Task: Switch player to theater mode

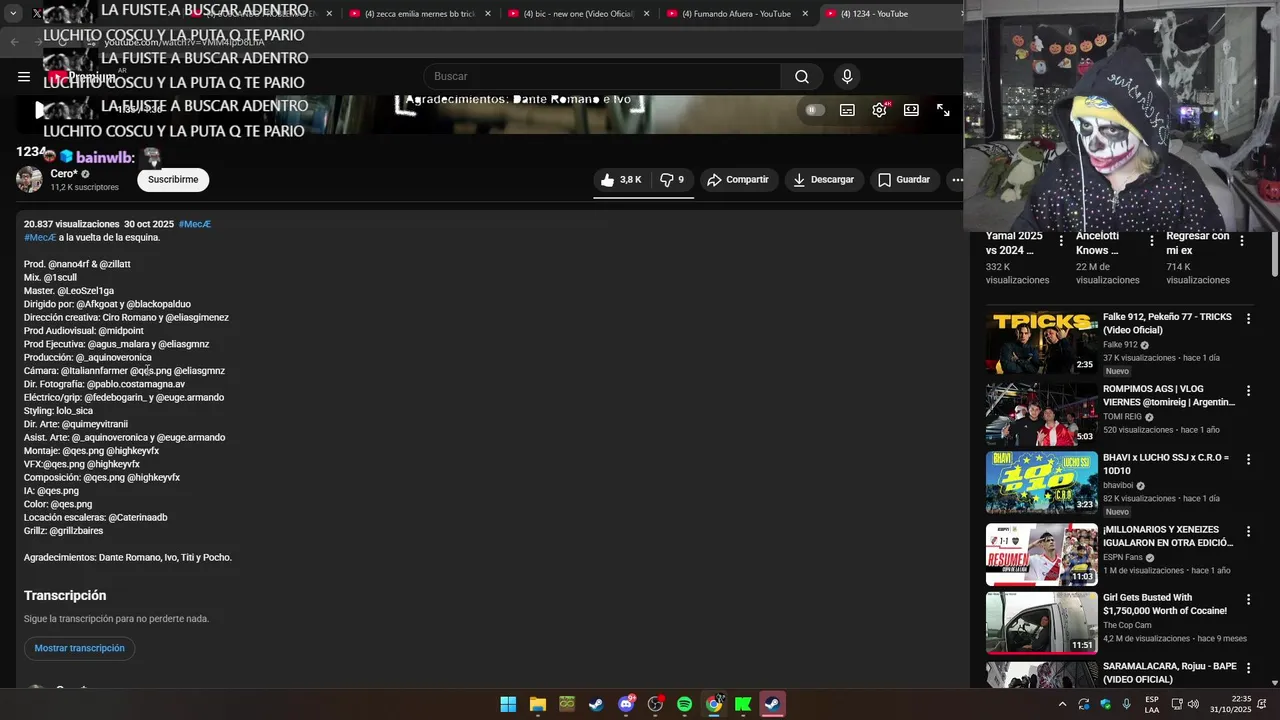Action: [911, 110]
